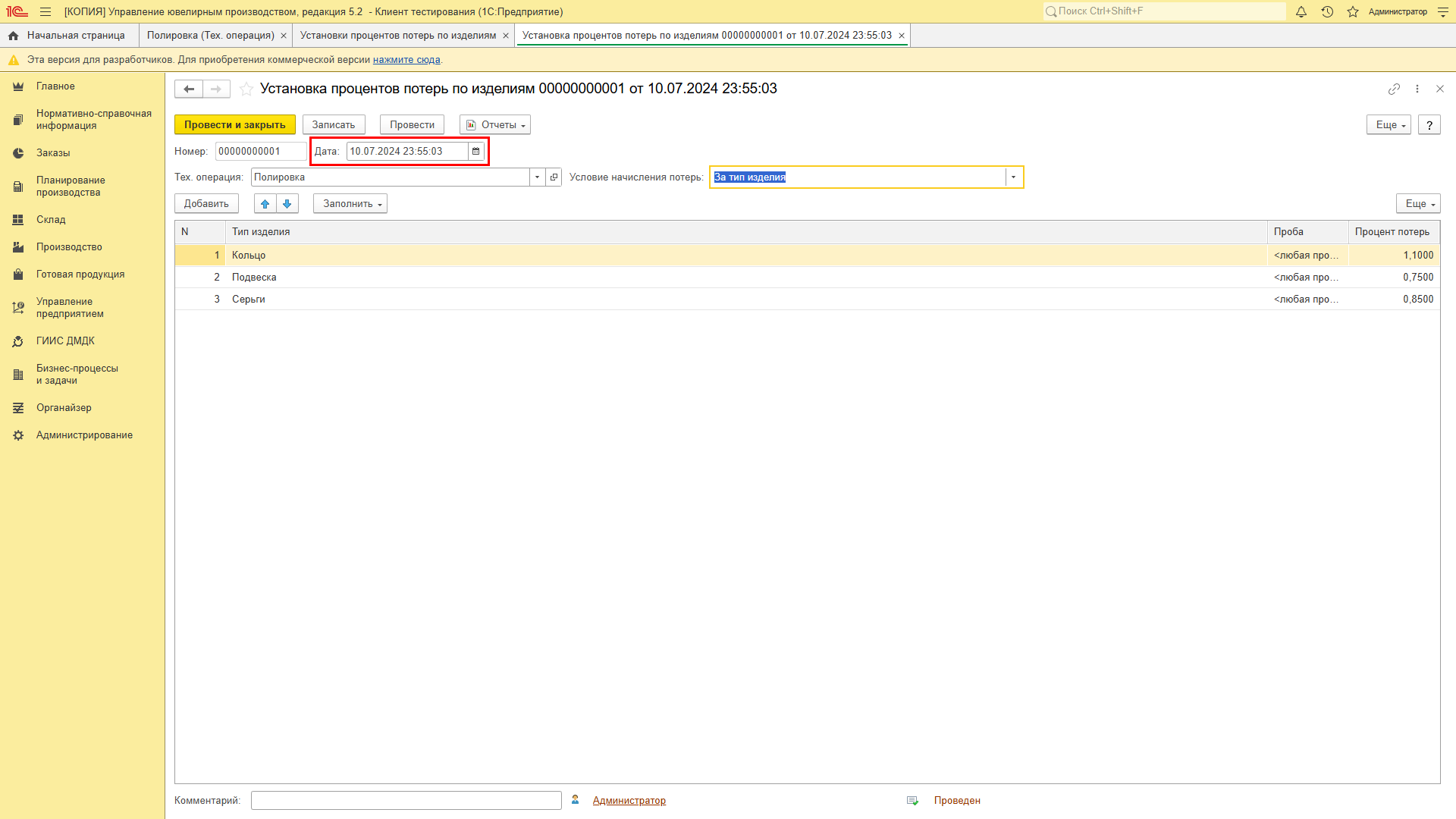
Task: Click Проба cell in Серьги row
Action: (x=1307, y=300)
